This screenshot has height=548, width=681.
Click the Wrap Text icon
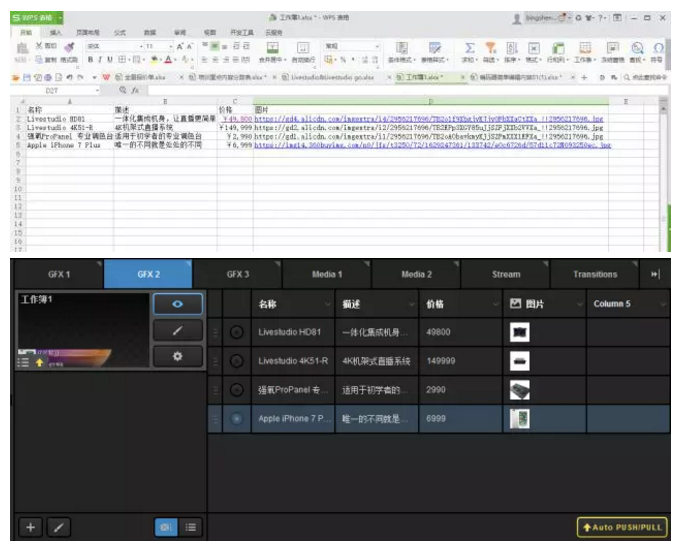303,48
